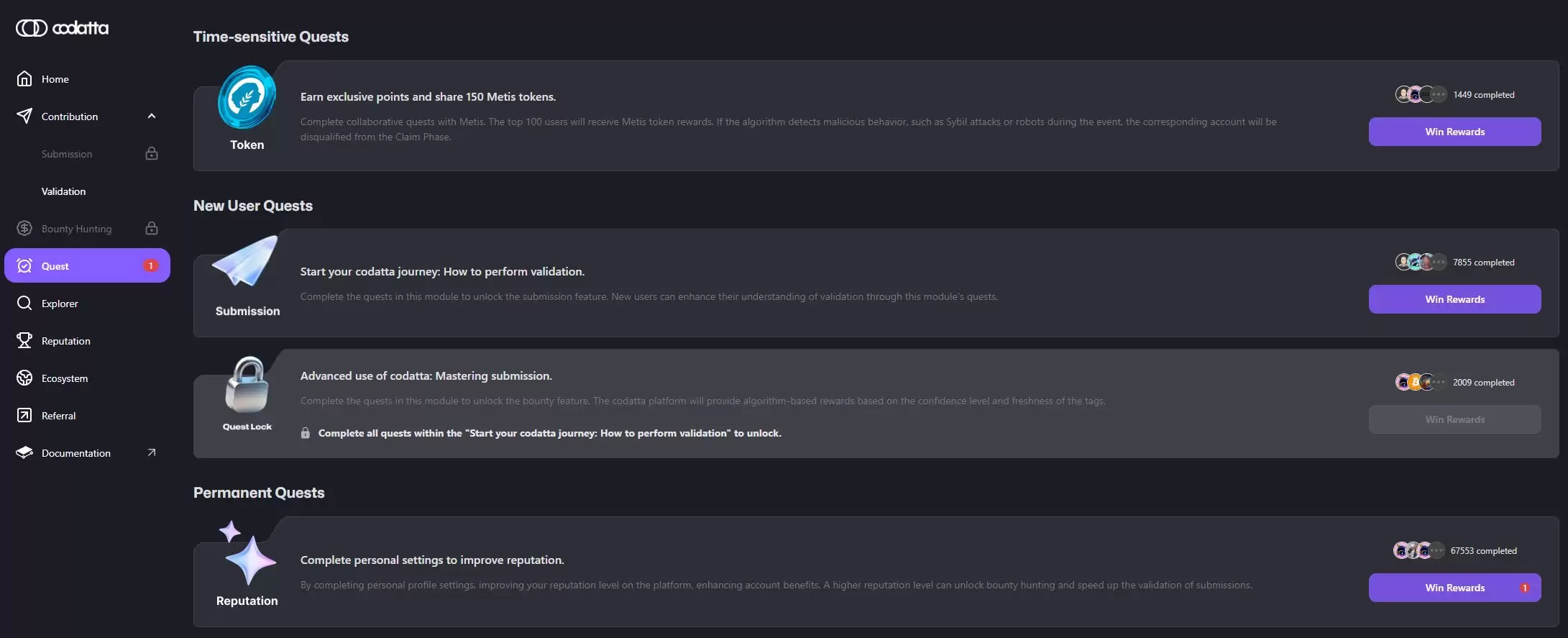This screenshot has height=638, width=1568.
Task: Open the Documentation sidebar item
Action: coord(76,453)
